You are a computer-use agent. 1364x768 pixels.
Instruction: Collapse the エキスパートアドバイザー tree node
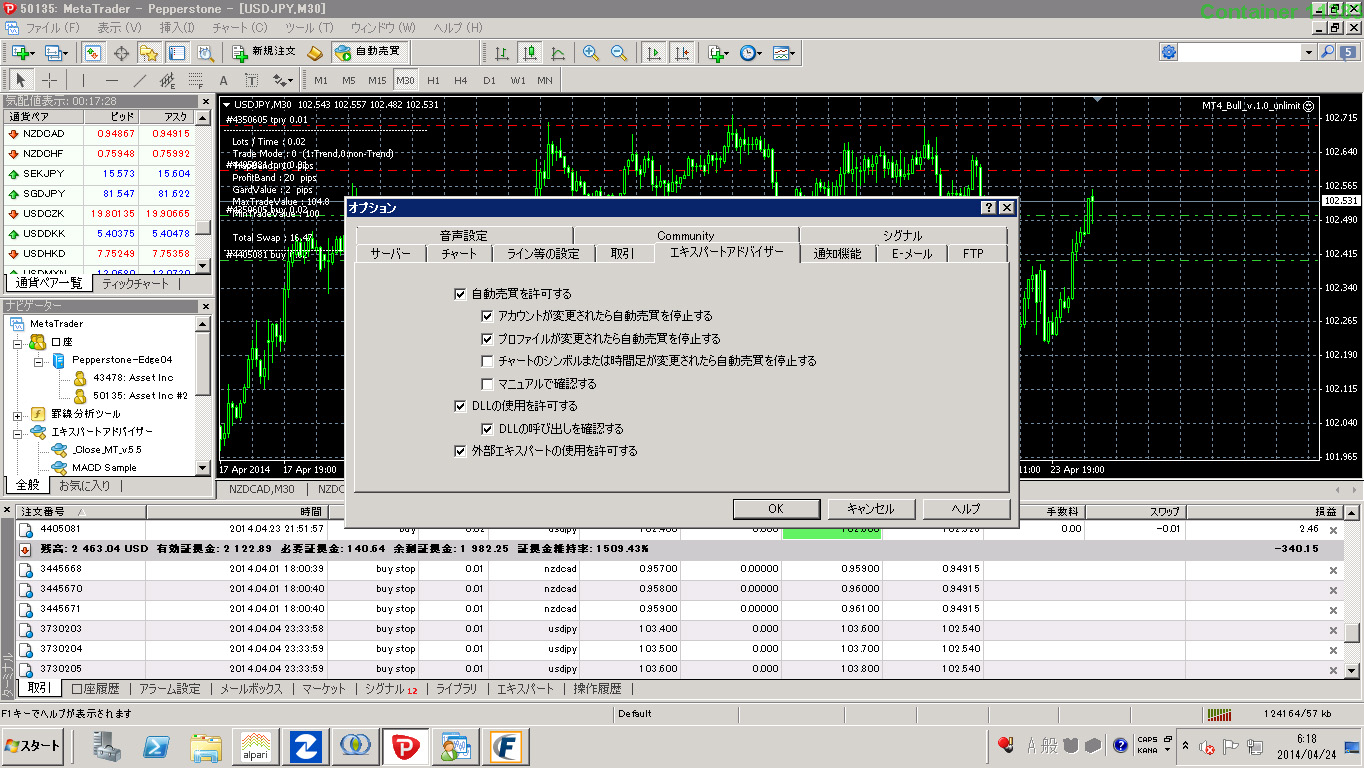[18, 432]
